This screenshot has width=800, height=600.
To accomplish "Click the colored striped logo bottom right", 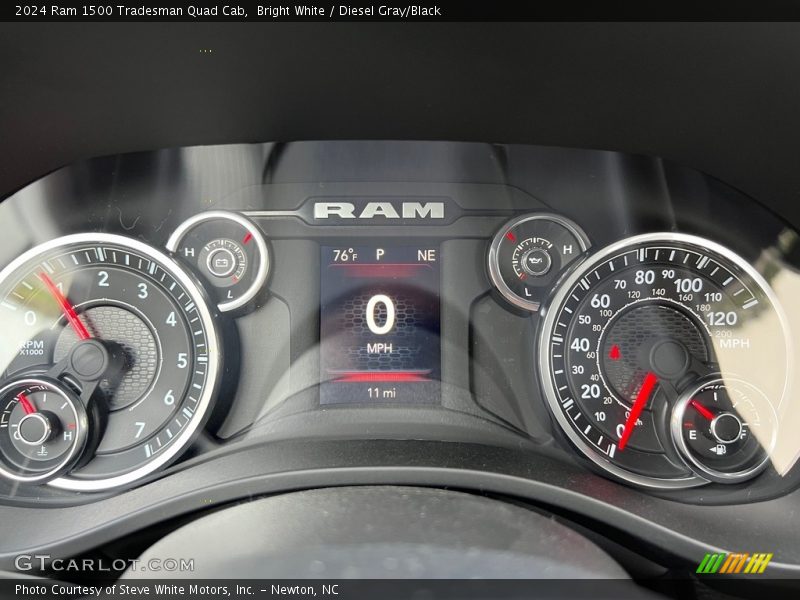I will point(734,563).
